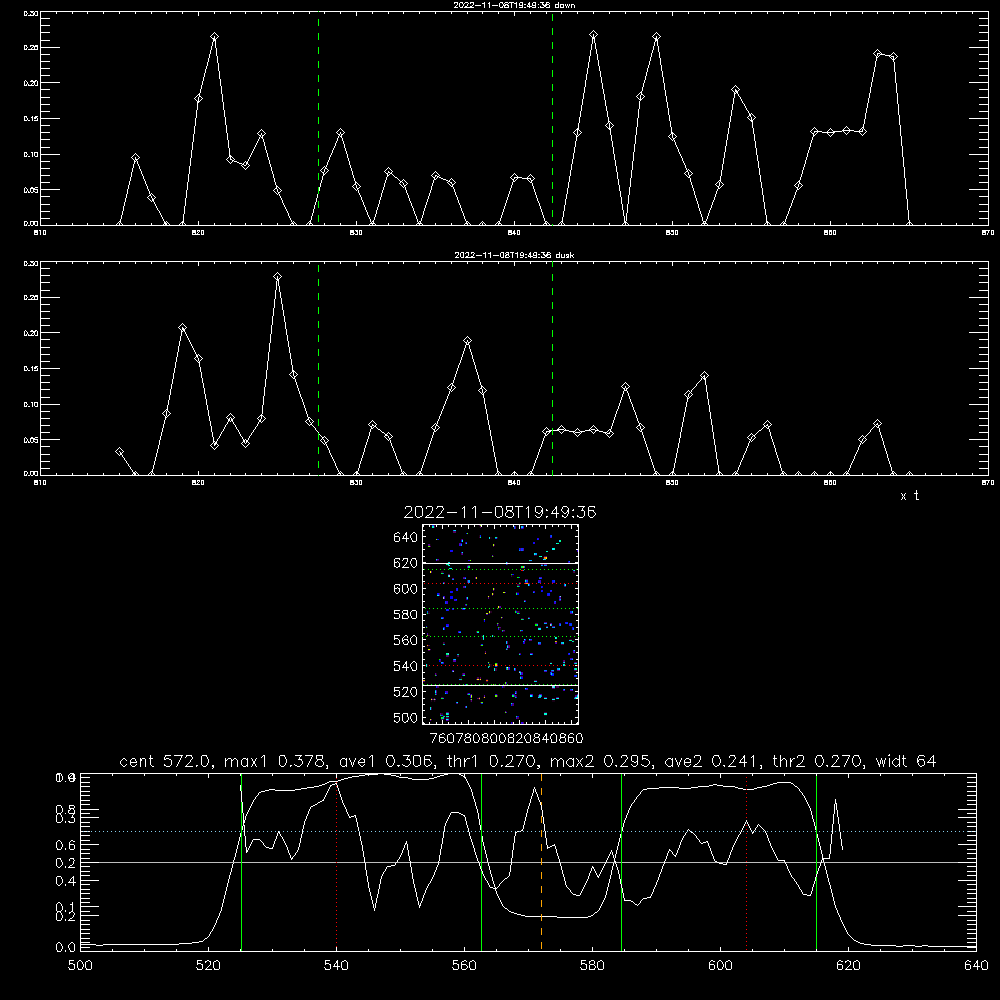Viewport: 1000px width, 1000px height.
Task: Click the 640 label on the center image y-axis
Action: [x=406, y=538]
